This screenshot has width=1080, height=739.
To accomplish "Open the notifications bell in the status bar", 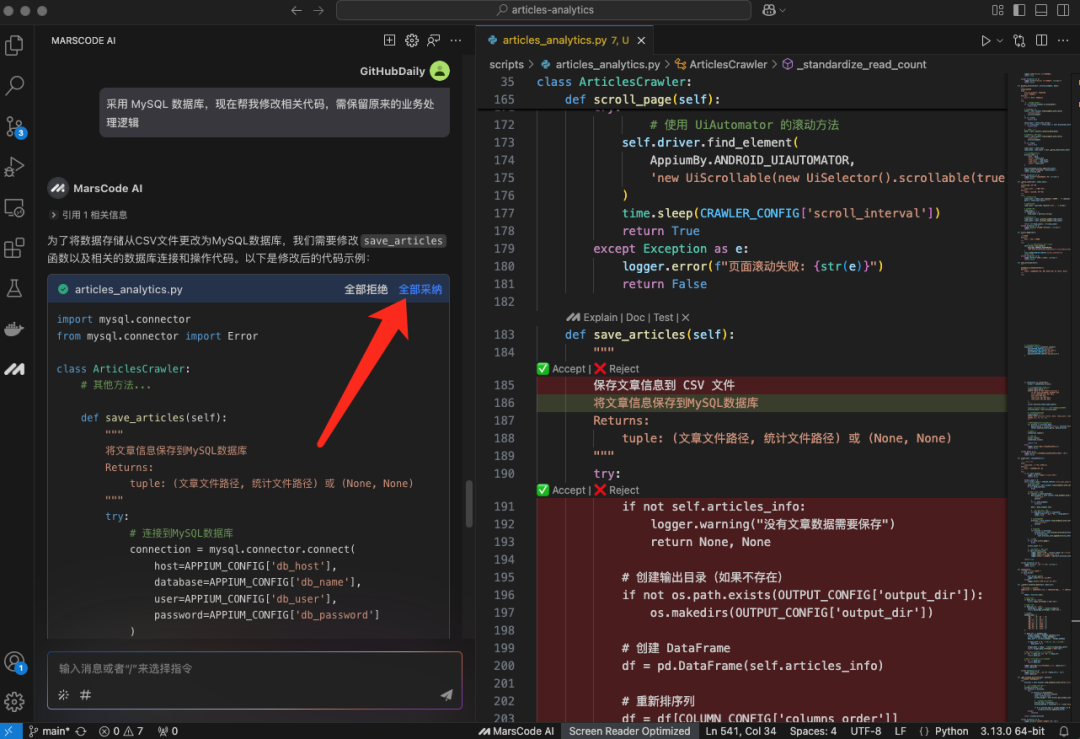I will point(1064,731).
